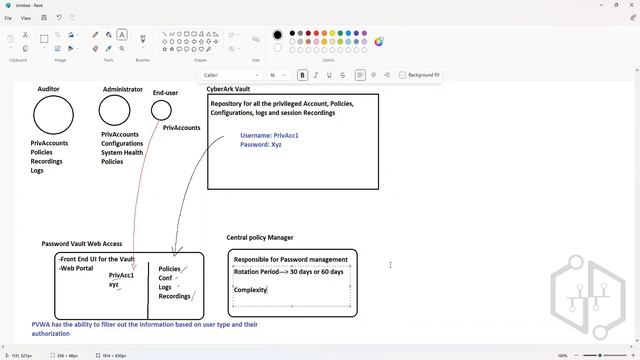Open the View menu

(x=26, y=18)
